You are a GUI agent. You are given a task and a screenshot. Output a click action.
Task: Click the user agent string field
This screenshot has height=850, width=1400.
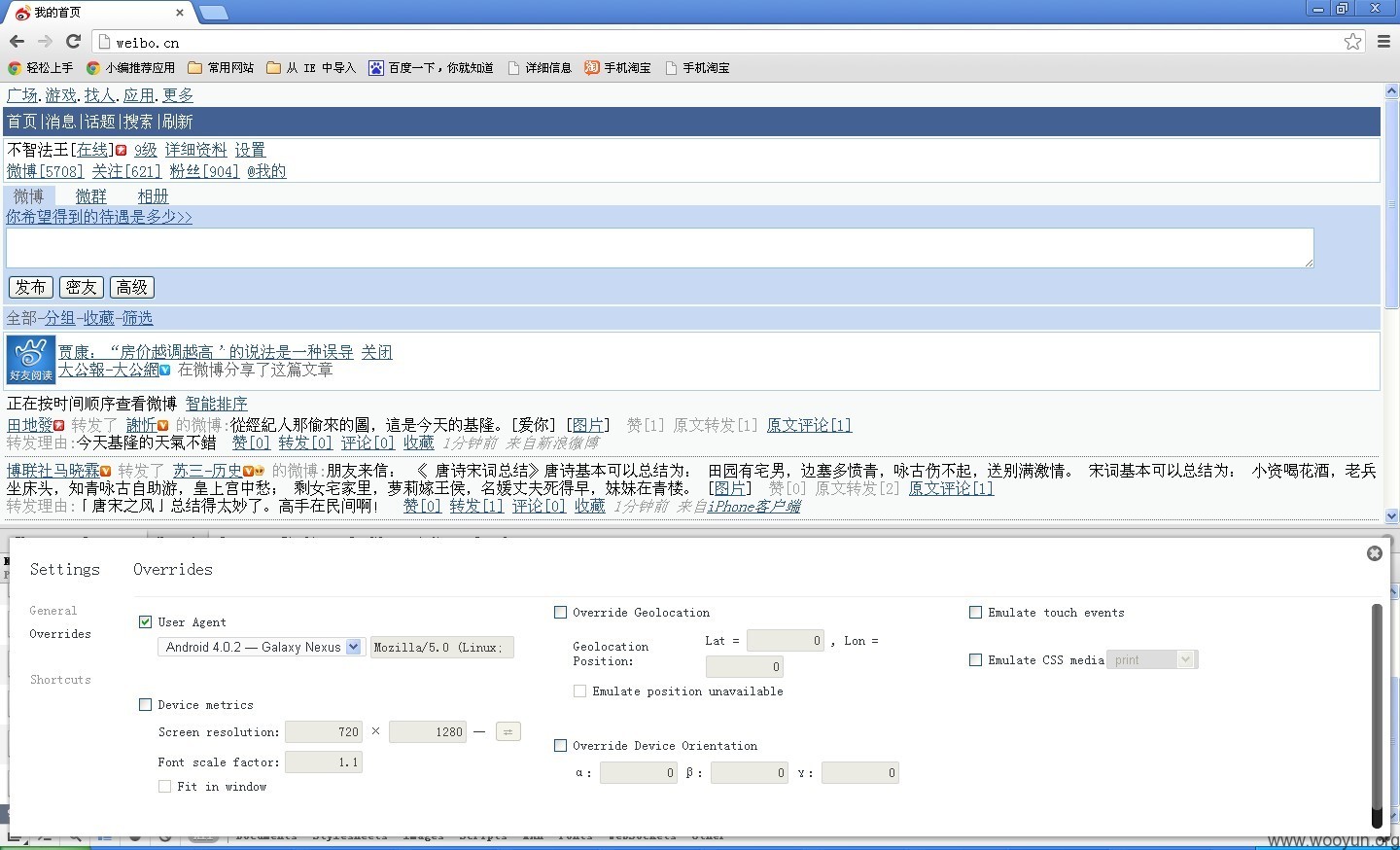442,647
